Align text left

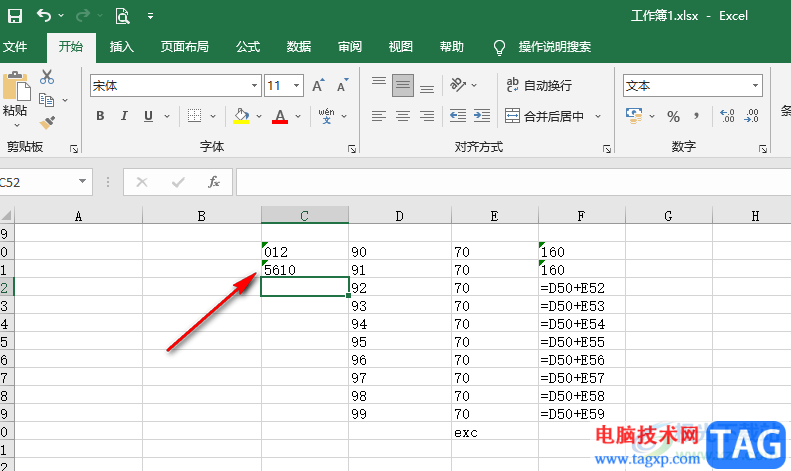379,116
